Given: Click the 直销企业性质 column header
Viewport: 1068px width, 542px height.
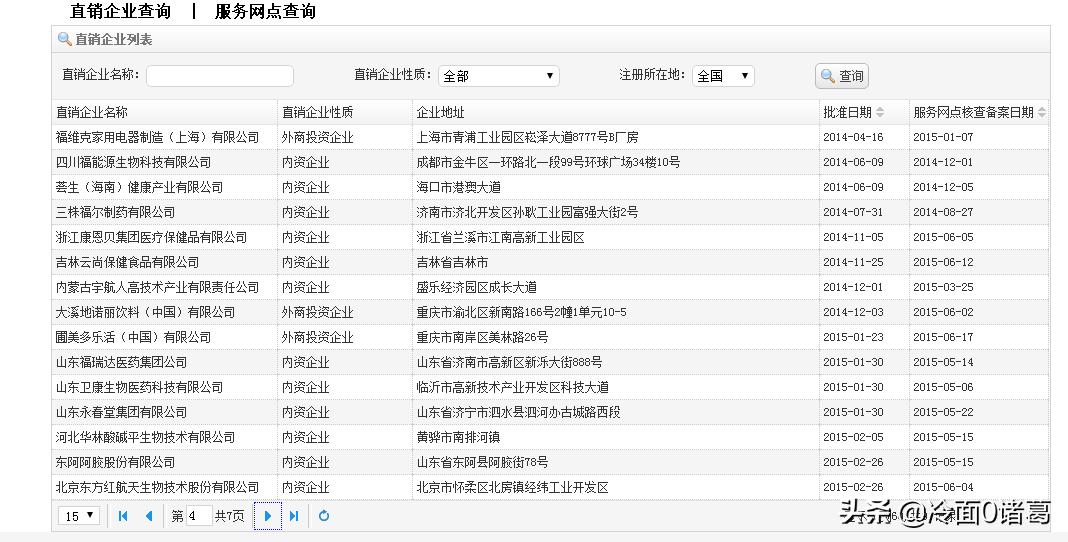Looking at the screenshot, I should 345,112.
